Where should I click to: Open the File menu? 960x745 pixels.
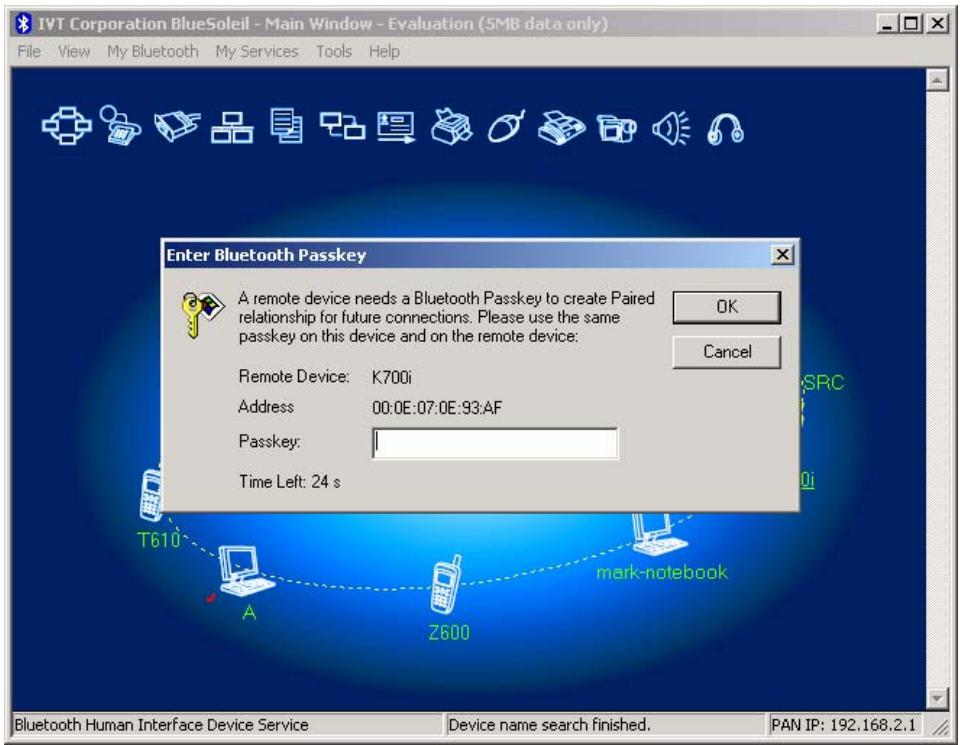[29, 51]
